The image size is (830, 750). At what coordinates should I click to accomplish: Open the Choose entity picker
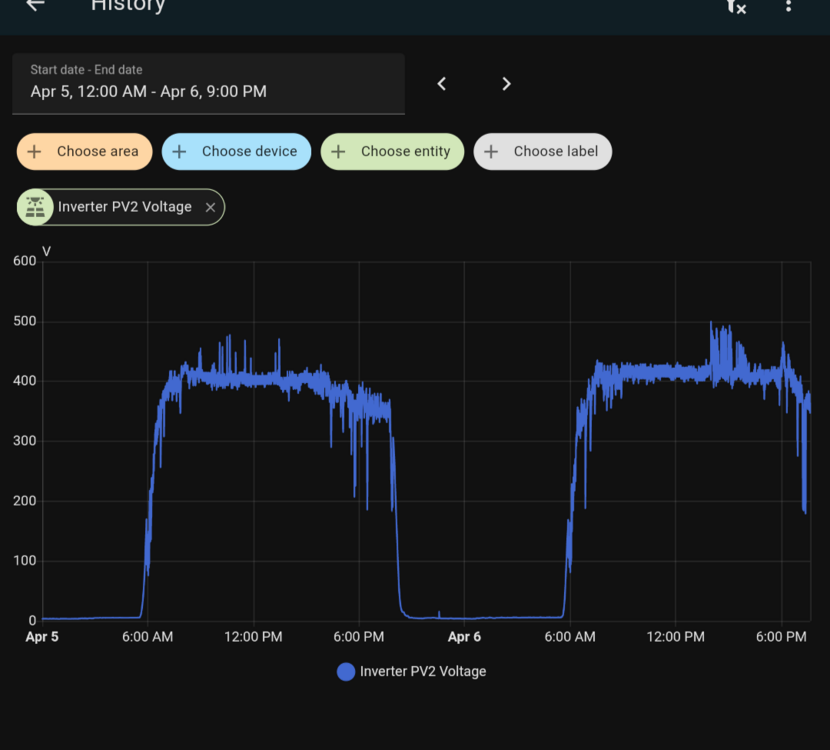click(405, 152)
